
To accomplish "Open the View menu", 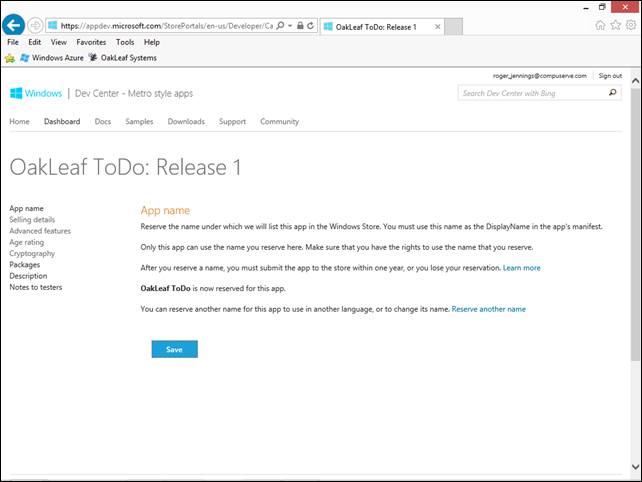I will (59, 42).
